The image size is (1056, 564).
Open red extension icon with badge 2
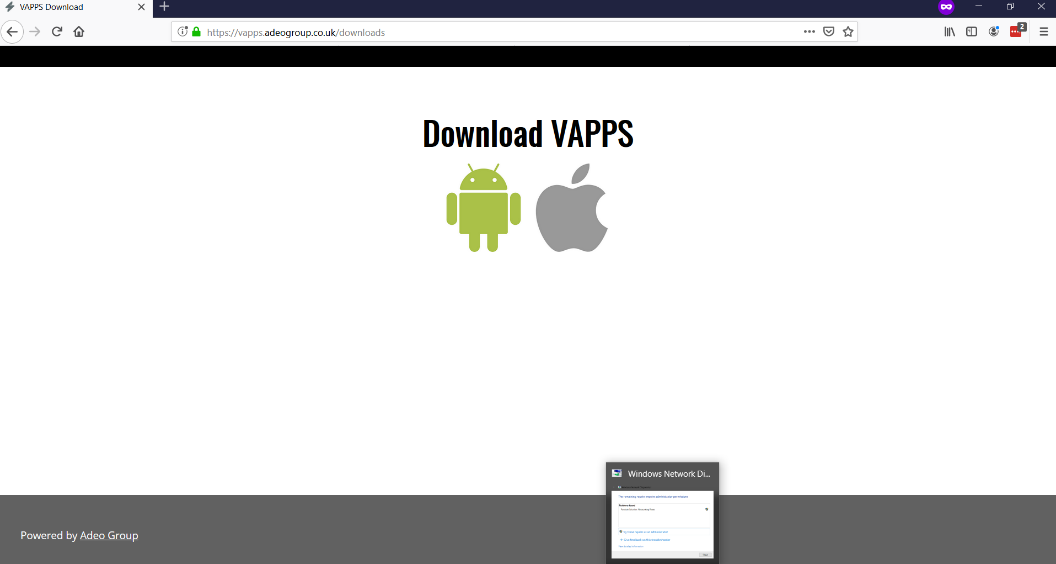[x=1017, y=30]
